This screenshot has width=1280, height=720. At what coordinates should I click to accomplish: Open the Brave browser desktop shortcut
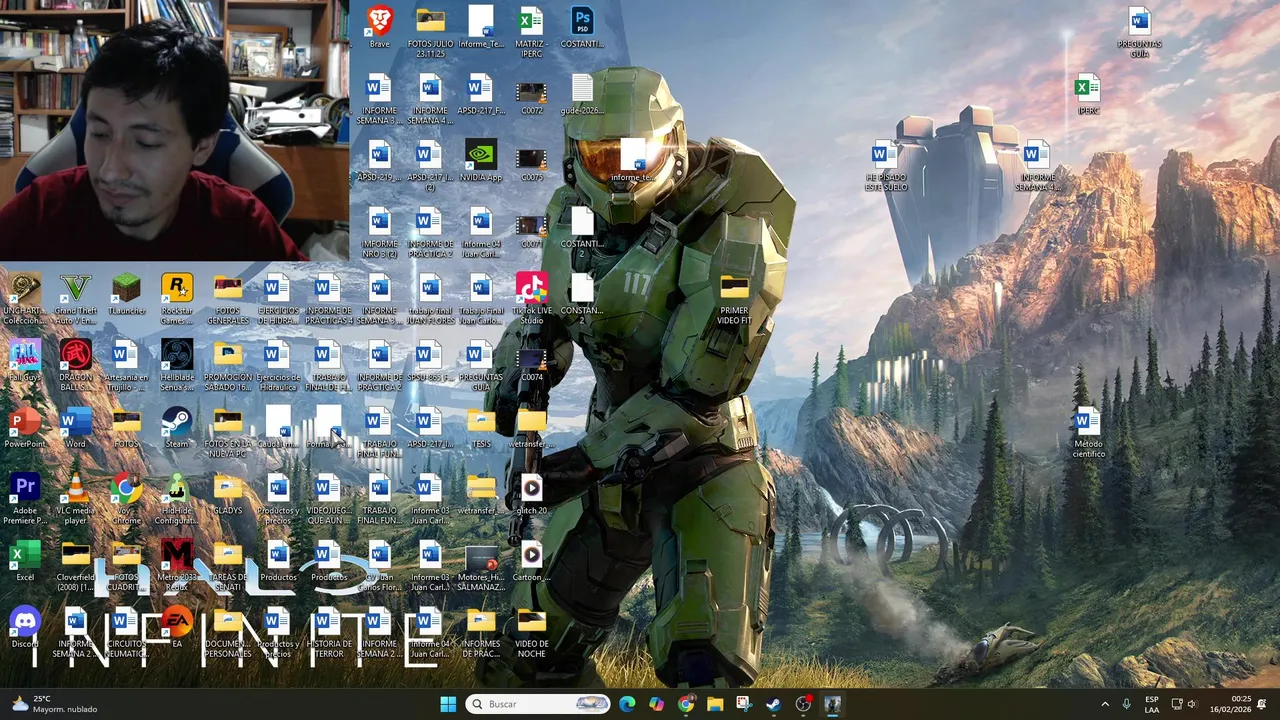click(x=379, y=27)
